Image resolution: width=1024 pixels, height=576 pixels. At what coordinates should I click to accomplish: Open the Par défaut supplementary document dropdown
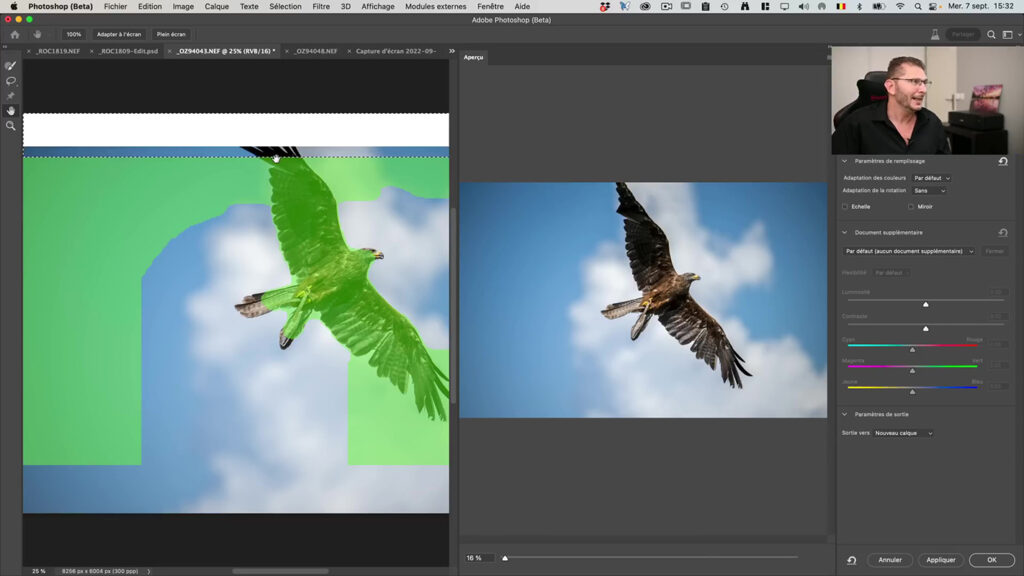[909, 251]
